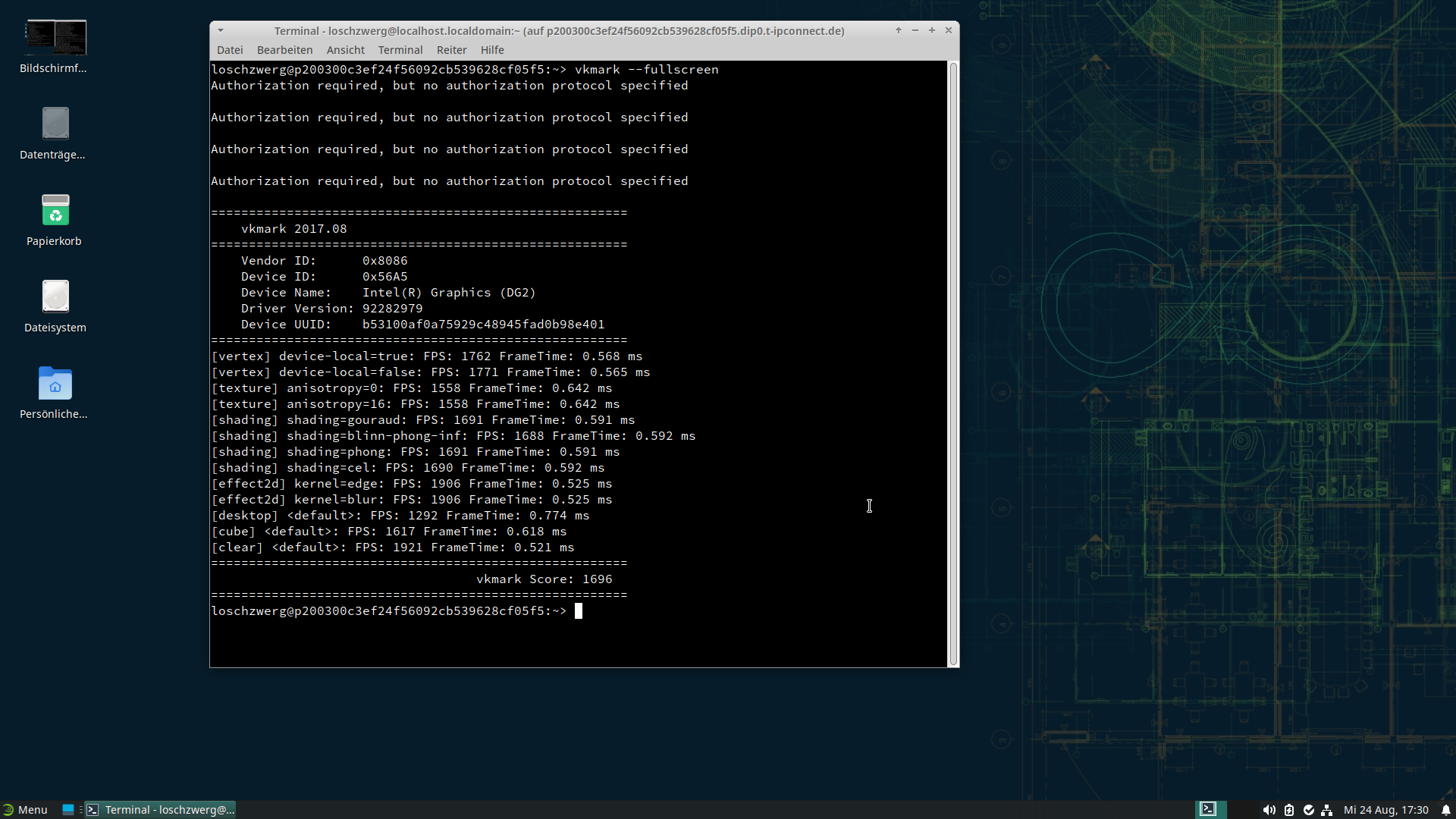Open the Ansicht menu
The height and width of the screenshot is (819, 1456).
(x=345, y=50)
